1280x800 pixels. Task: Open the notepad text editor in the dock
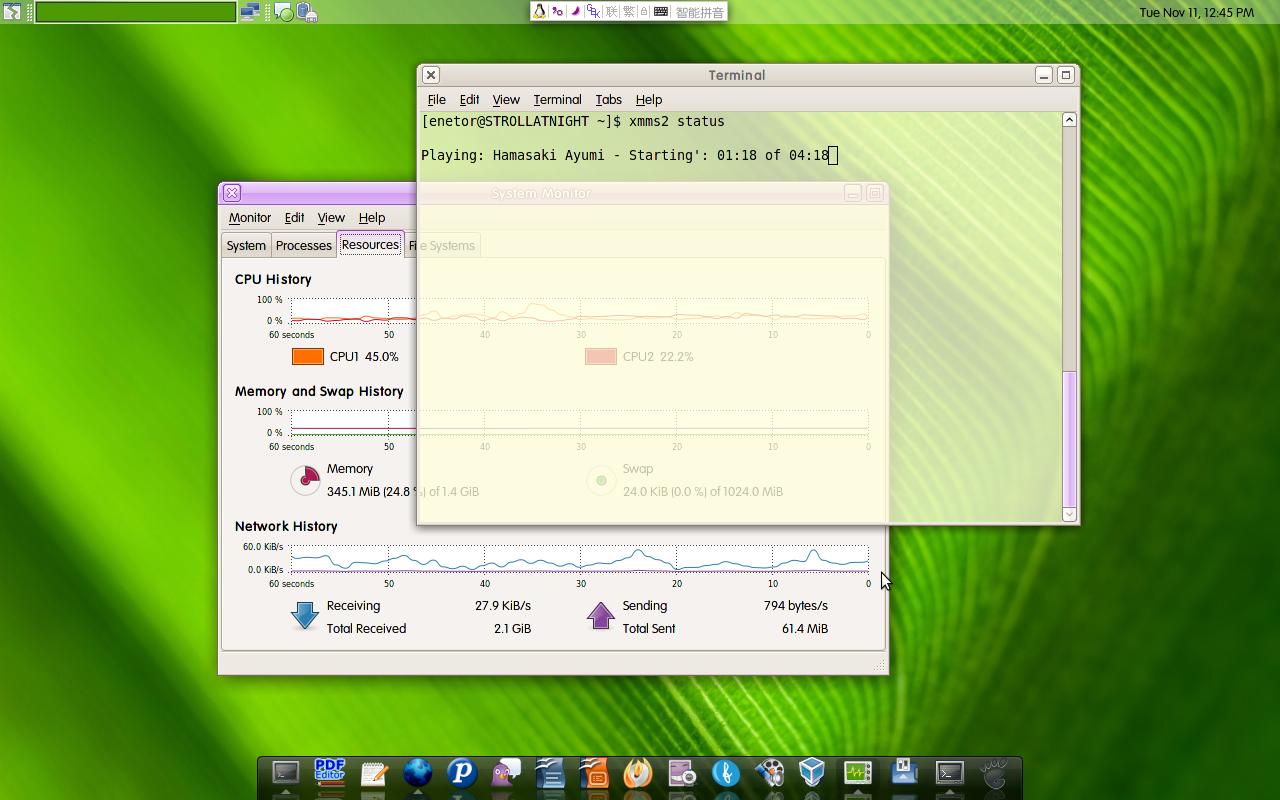coord(374,773)
